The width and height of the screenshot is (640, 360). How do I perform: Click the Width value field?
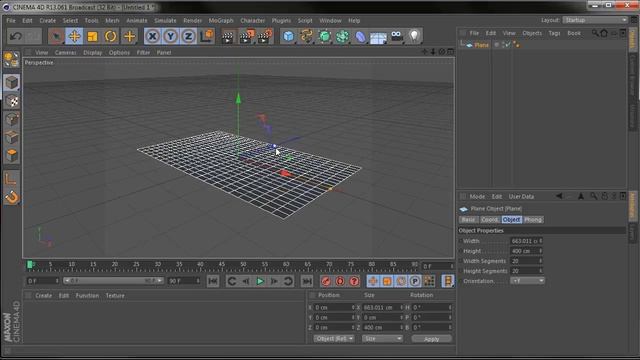click(526, 241)
